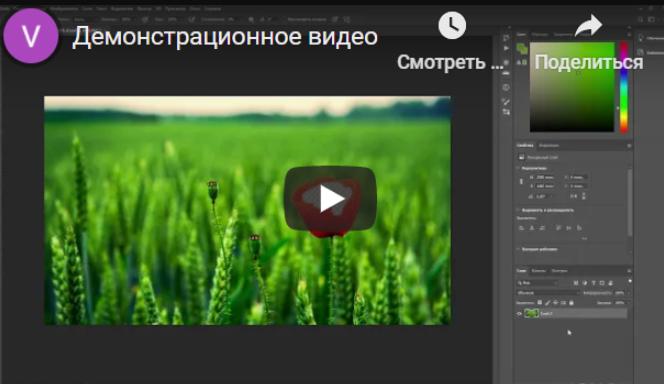Click the height field in Properties

[545, 186]
